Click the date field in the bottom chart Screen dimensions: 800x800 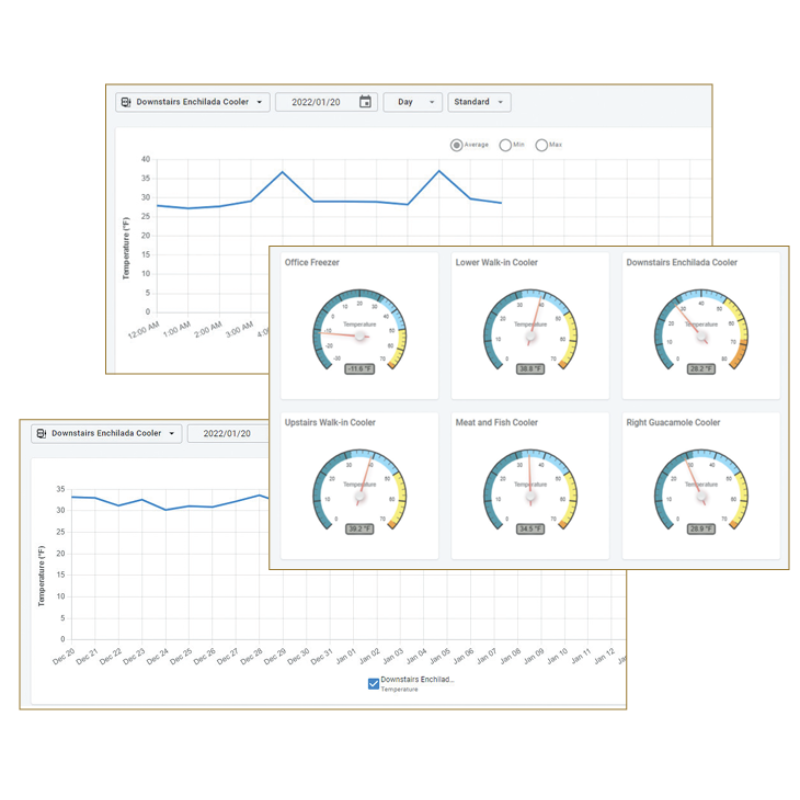click(227, 434)
